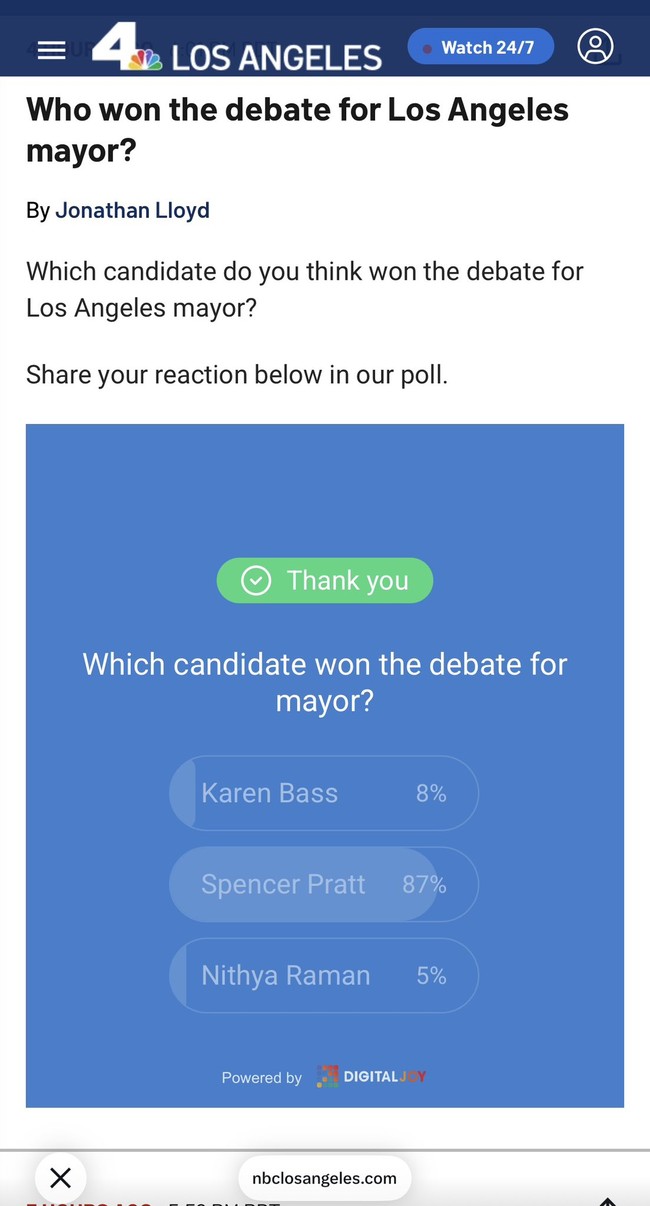The height and width of the screenshot is (1206, 650).
Task: Tap the nbclosangeles.com address pill
Action: pos(325,1178)
